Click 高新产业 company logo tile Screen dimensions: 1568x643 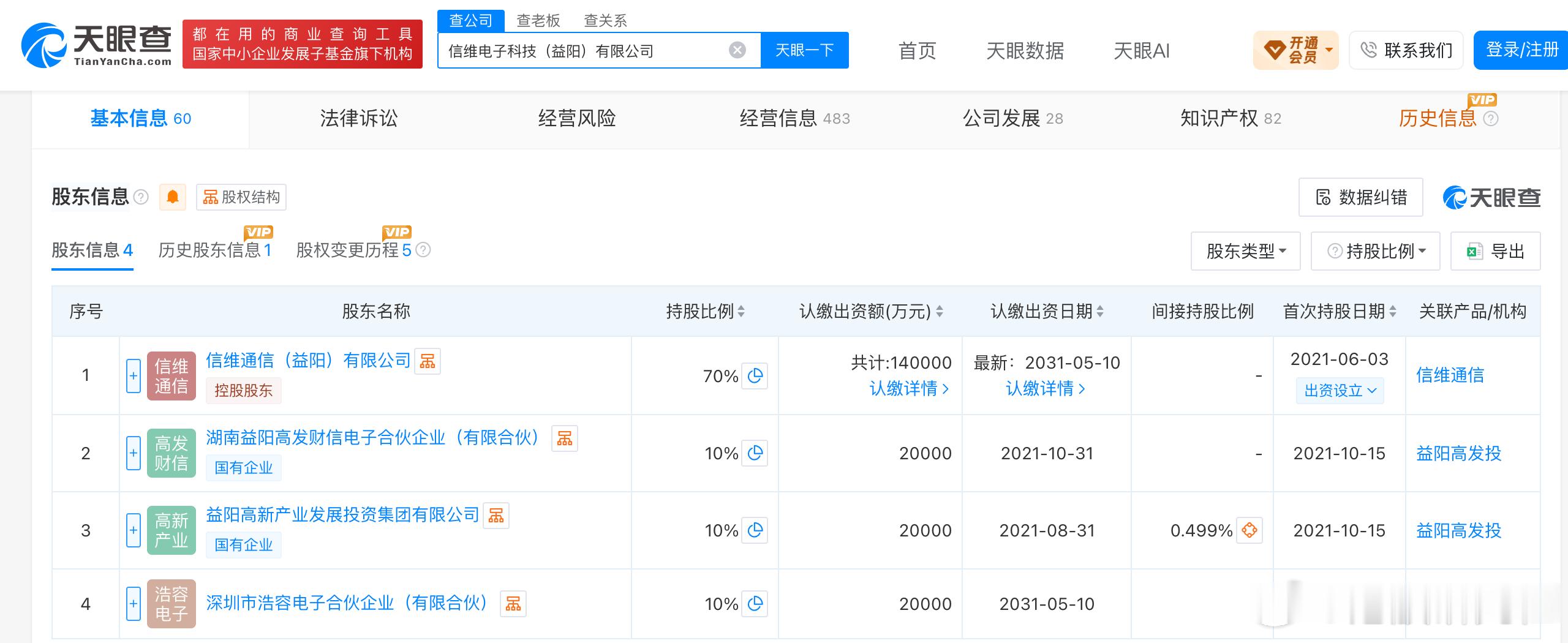[171, 530]
